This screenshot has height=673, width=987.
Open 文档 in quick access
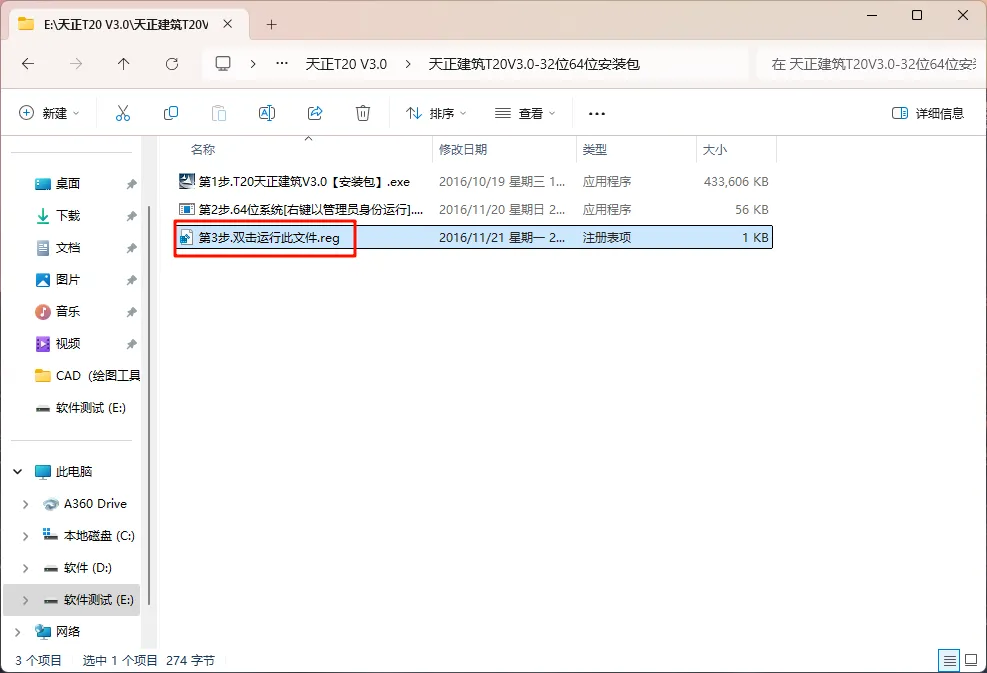coord(68,247)
